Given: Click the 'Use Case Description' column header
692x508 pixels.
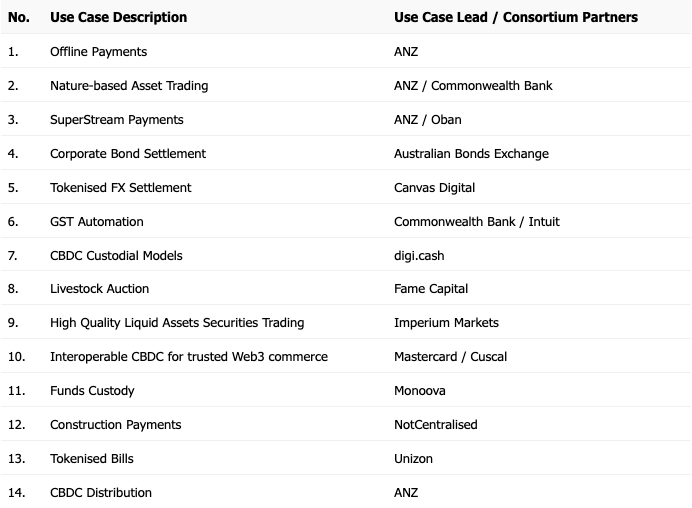Looking at the screenshot, I should (118, 17).
